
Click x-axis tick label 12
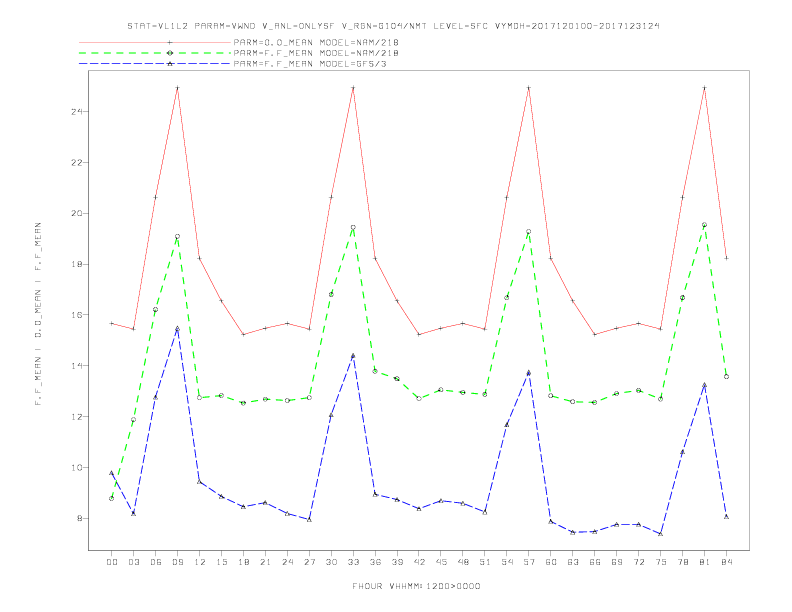200,562
